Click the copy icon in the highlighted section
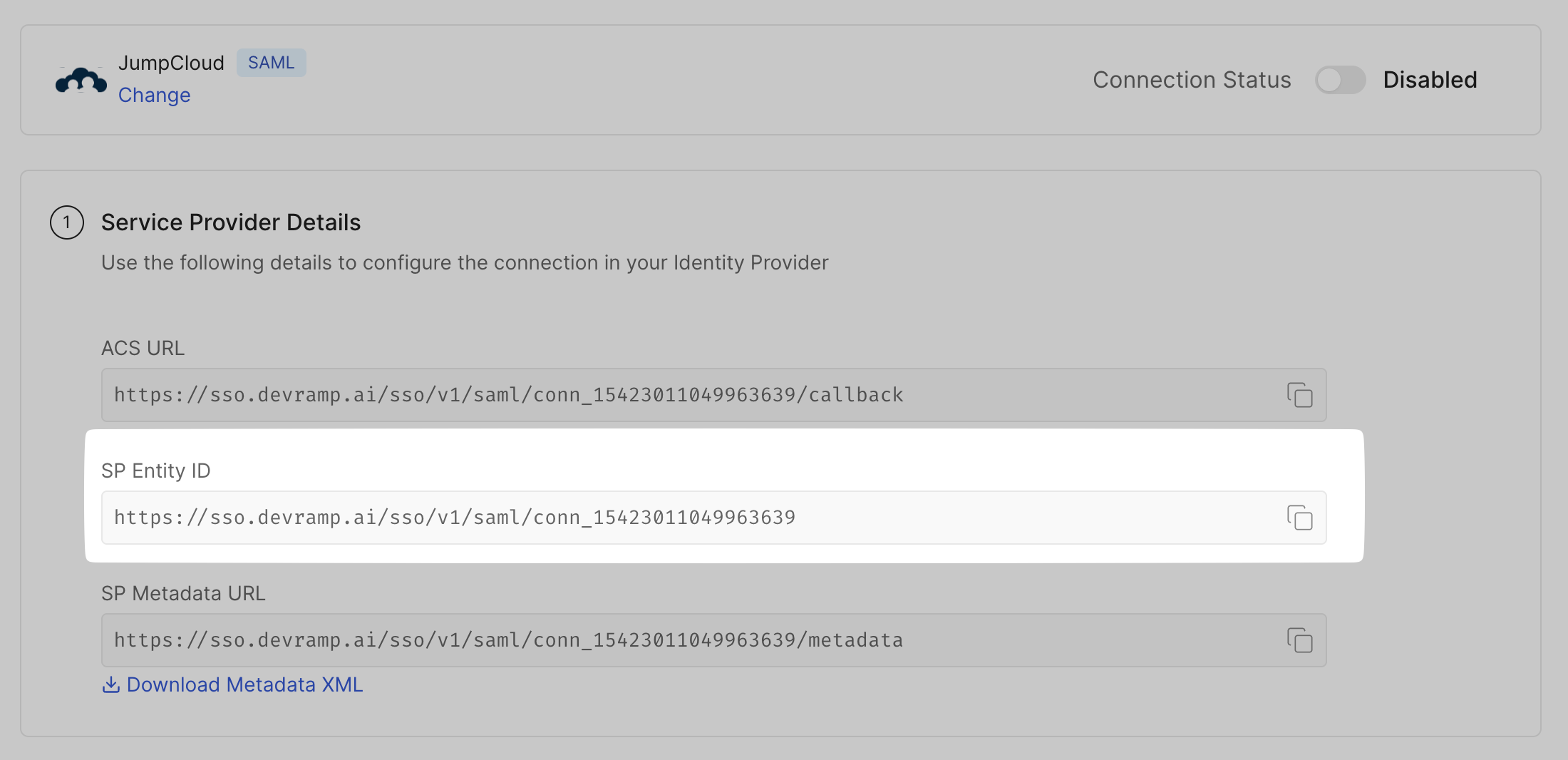This screenshot has width=1568, height=760. (x=1300, y=519)
